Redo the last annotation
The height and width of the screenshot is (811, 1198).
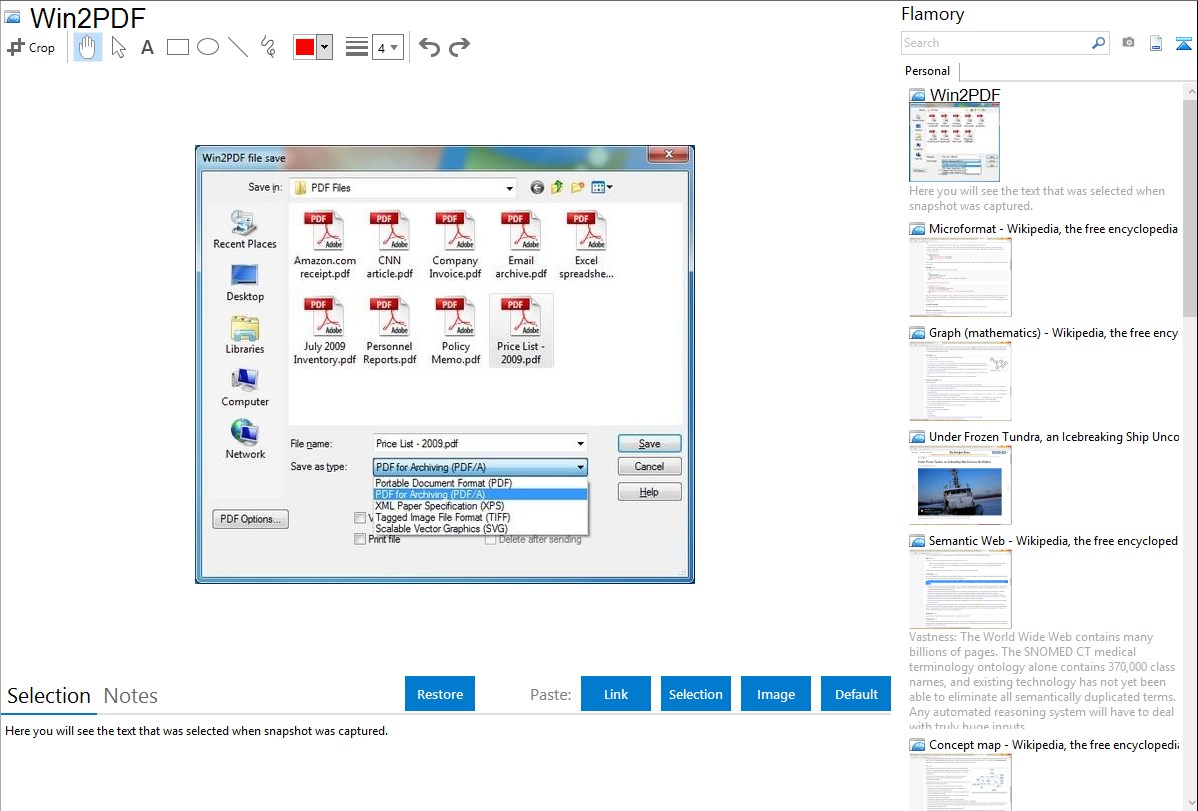click(459, 47)
